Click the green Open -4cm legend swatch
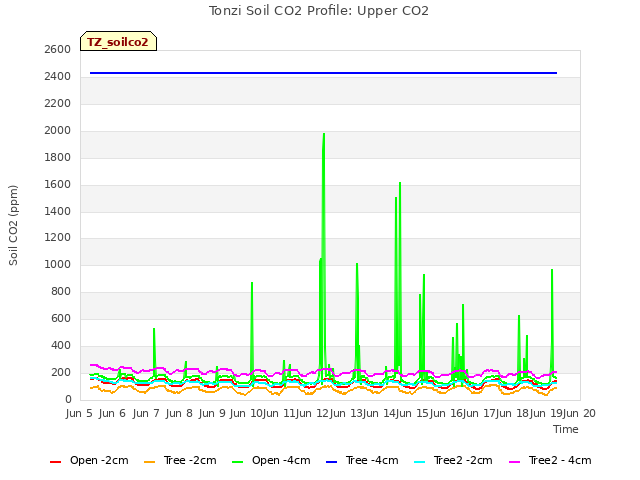640x480 pixels. tap(237, 462)
